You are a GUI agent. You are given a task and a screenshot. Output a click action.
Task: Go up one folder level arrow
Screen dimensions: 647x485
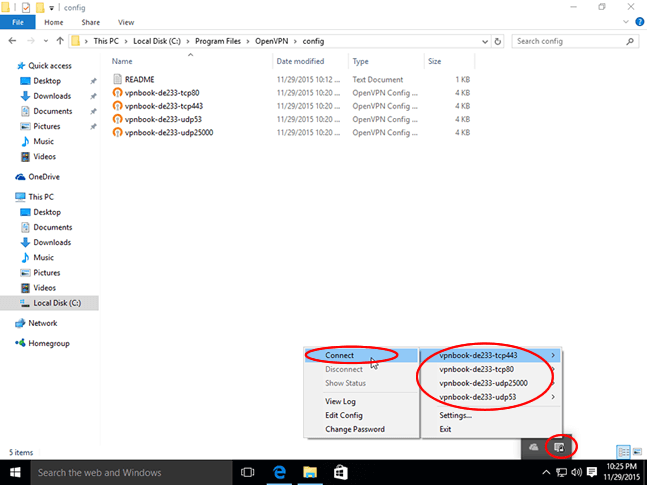[x=60, y=41]
